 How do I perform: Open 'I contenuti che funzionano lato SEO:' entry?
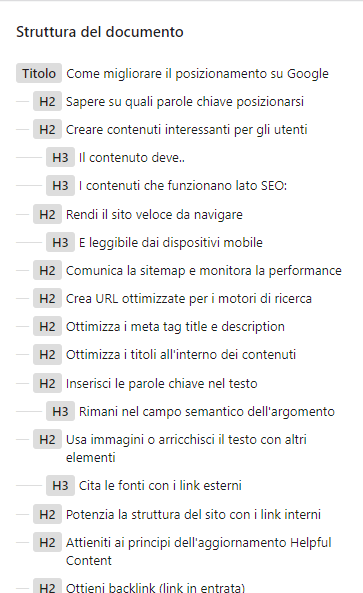183,185
